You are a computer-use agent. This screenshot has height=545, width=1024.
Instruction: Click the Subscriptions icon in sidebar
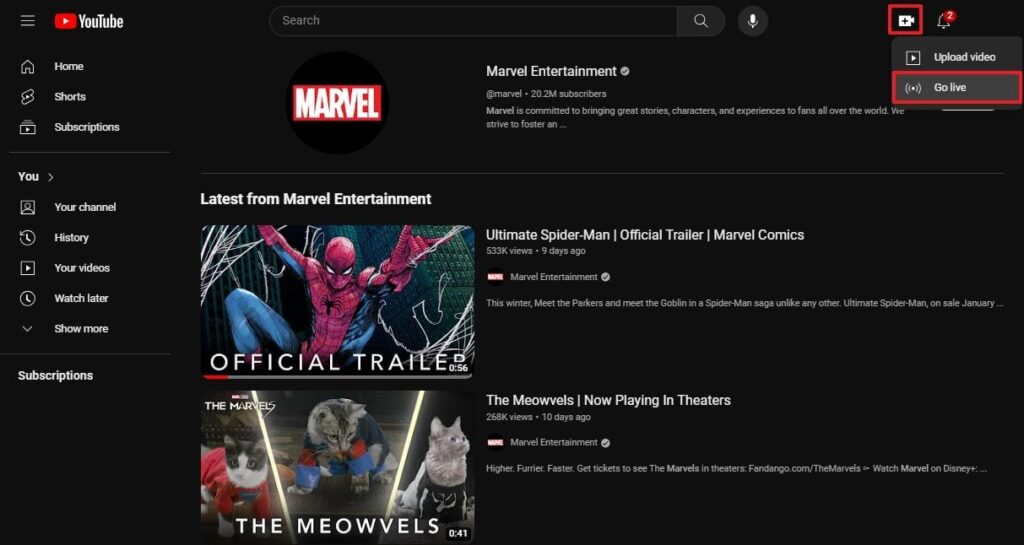pyautogui.click(x=27, y=127)
